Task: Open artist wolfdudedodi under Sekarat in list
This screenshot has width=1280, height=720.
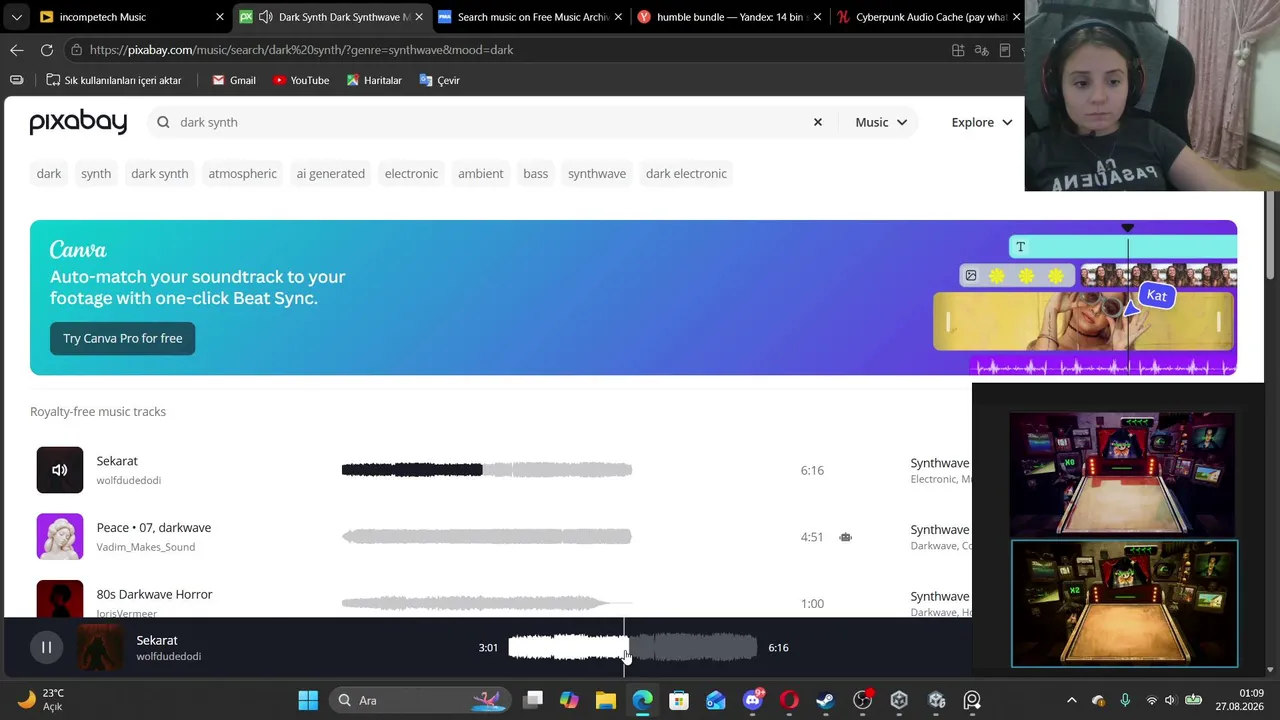Action: click(129, 481)
